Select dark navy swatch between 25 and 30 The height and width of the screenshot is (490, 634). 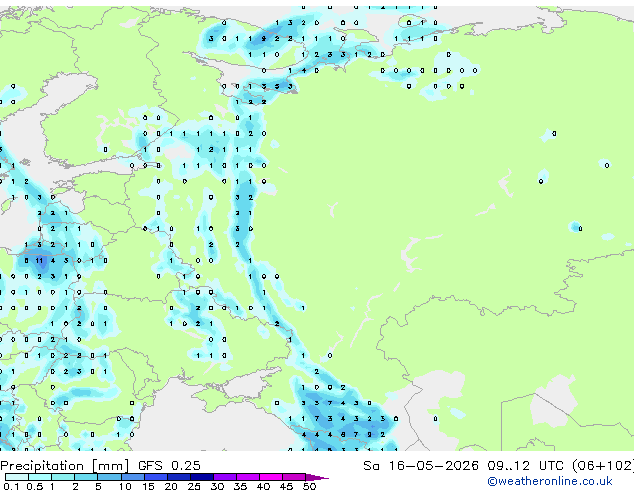[x=201, y=477]
